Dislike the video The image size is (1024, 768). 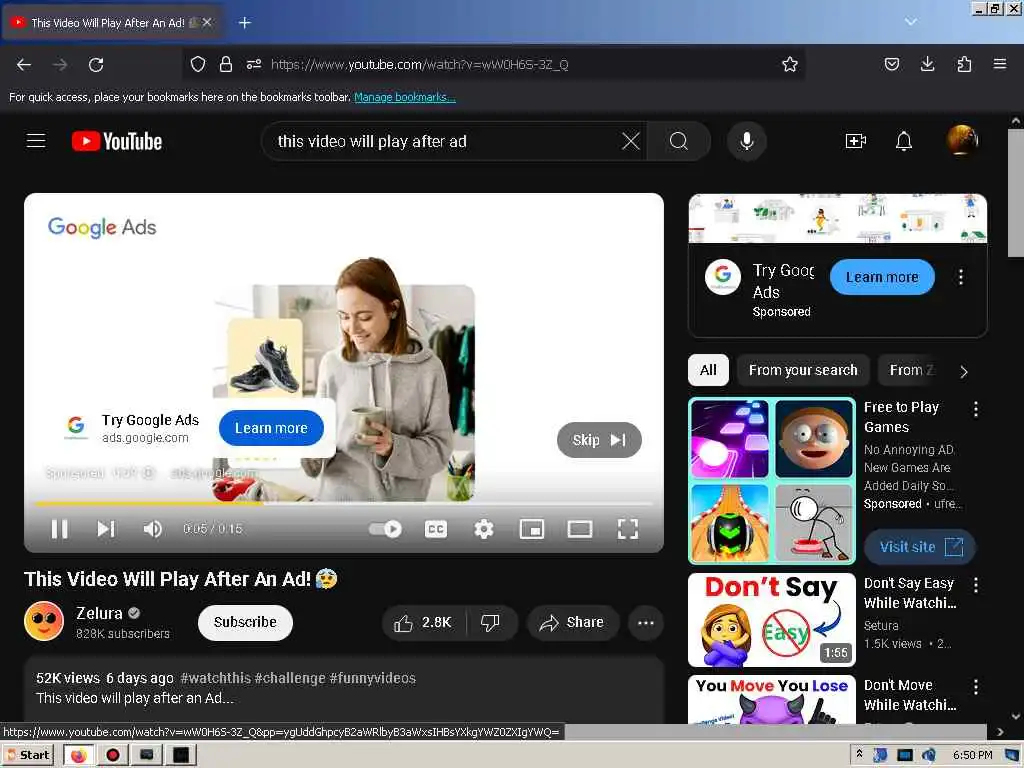pos(490,622)
